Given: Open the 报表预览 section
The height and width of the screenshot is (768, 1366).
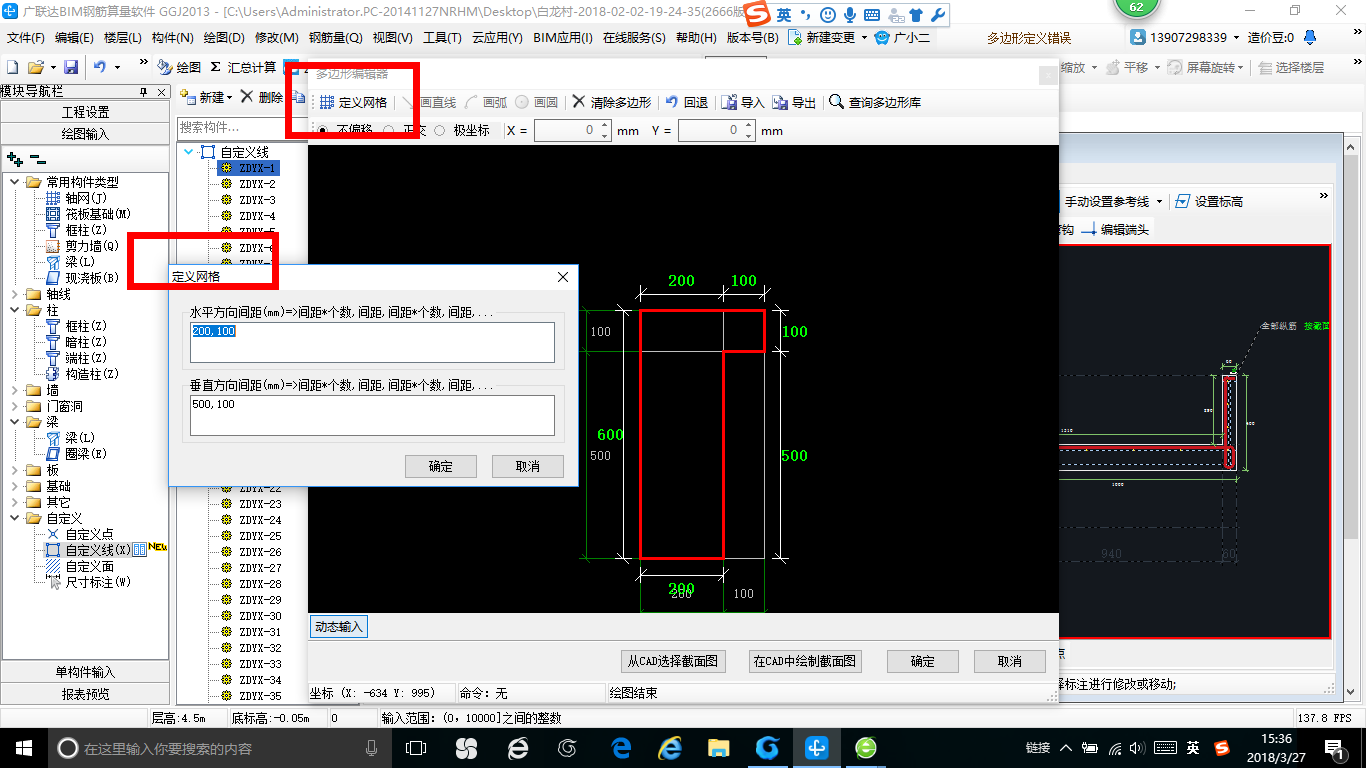Looking at the screenshot, I should pos(86,693).
